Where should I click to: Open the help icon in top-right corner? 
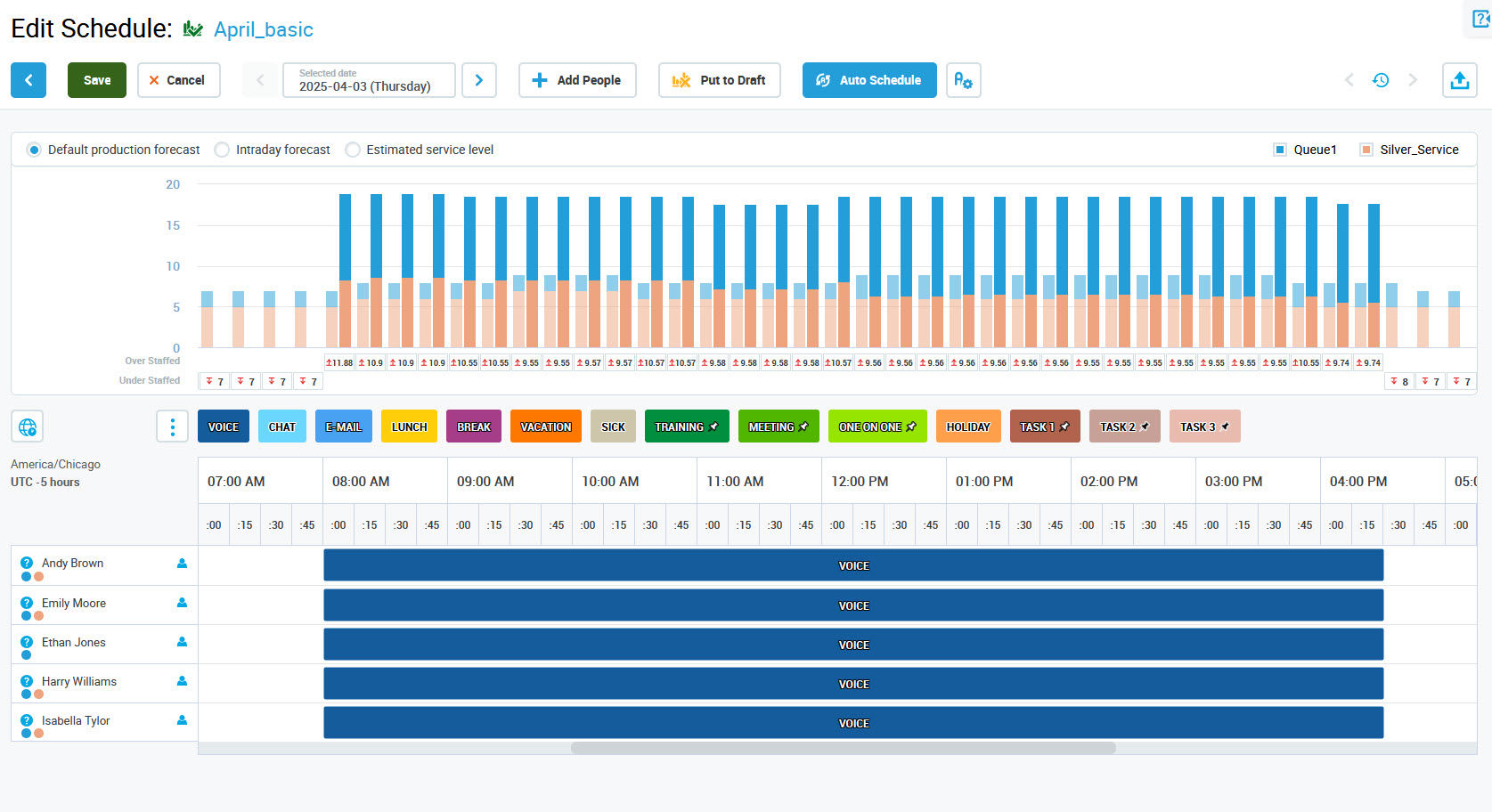(1480, 19)
